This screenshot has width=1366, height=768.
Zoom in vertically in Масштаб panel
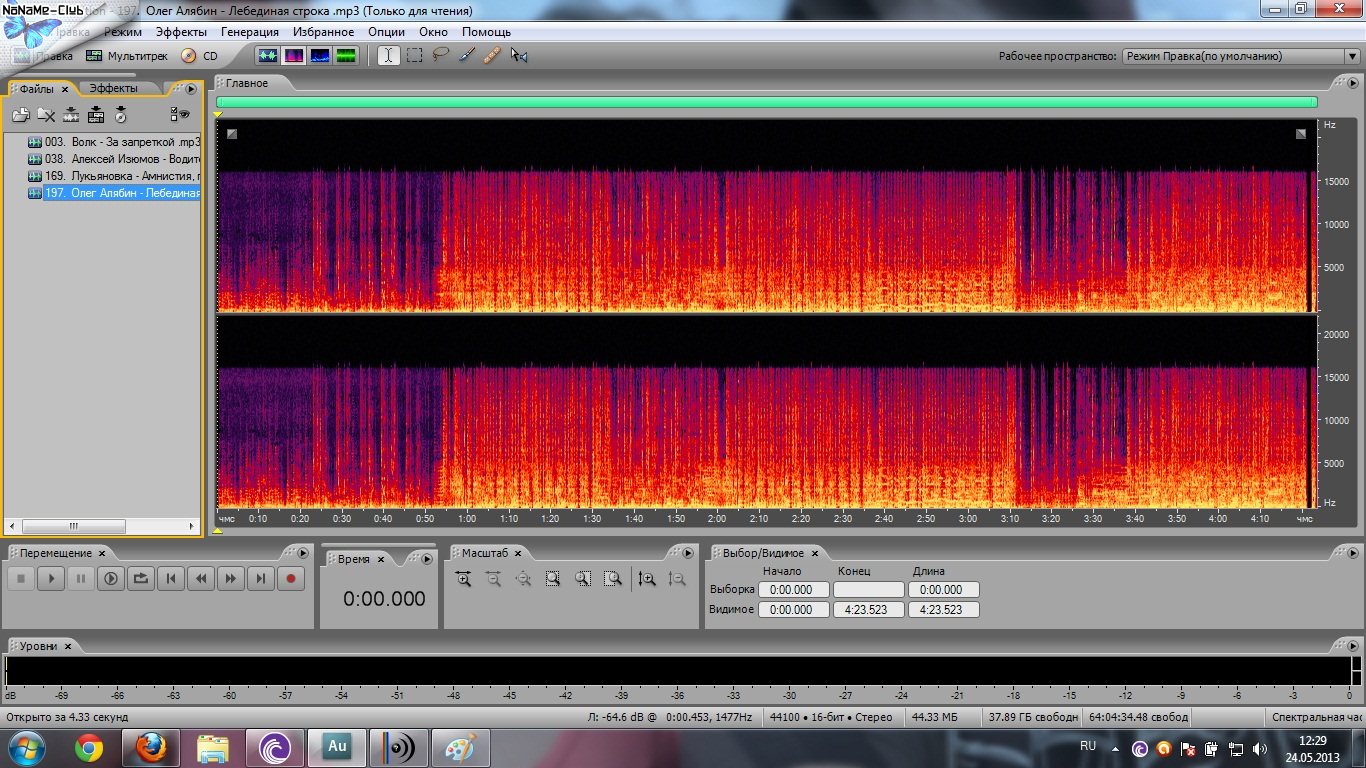click(x=647, y=578)
